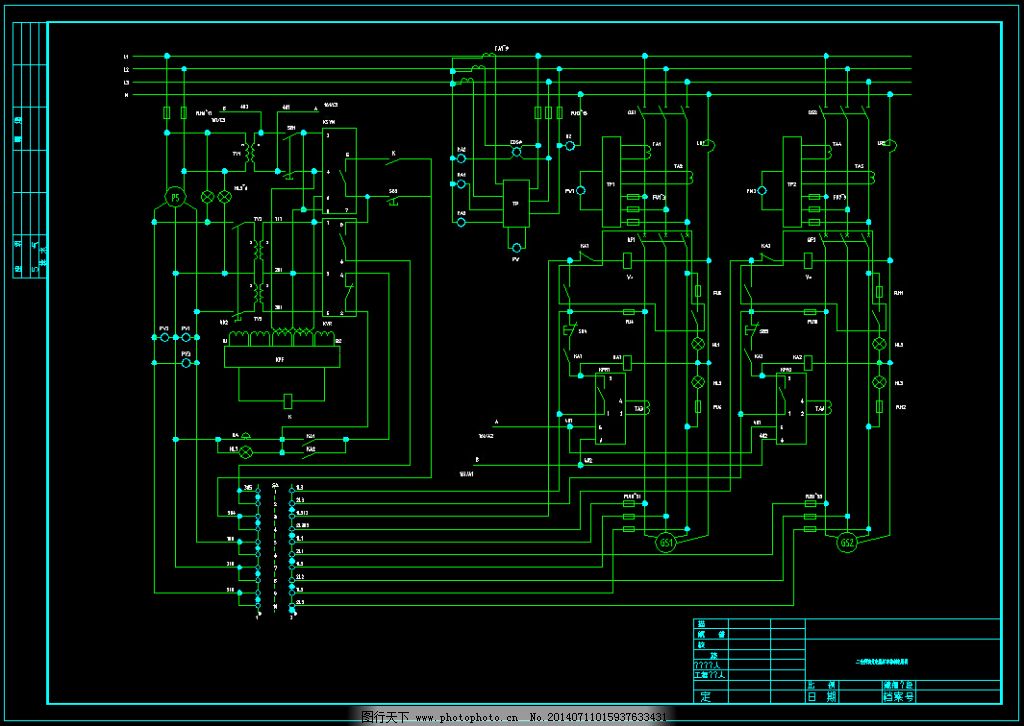Click the SA selector switch label
The image size is (1024, 726).
(275, 487)
